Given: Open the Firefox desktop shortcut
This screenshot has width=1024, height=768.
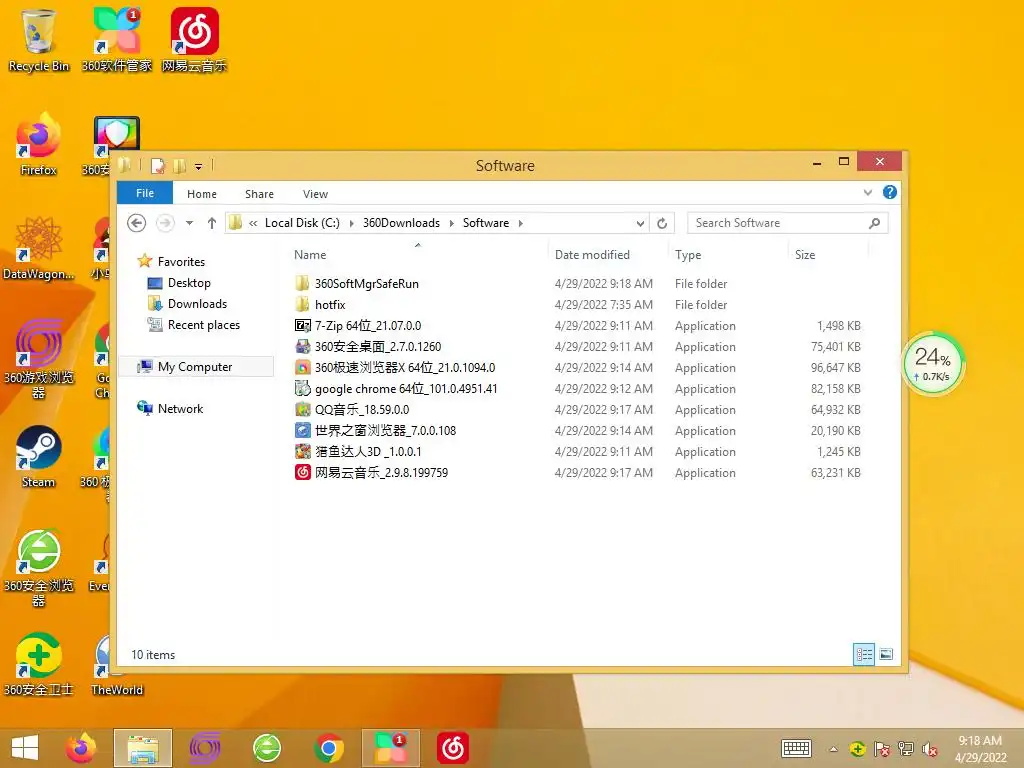Looking at the screenshot, I should click(x=39, y=144).
